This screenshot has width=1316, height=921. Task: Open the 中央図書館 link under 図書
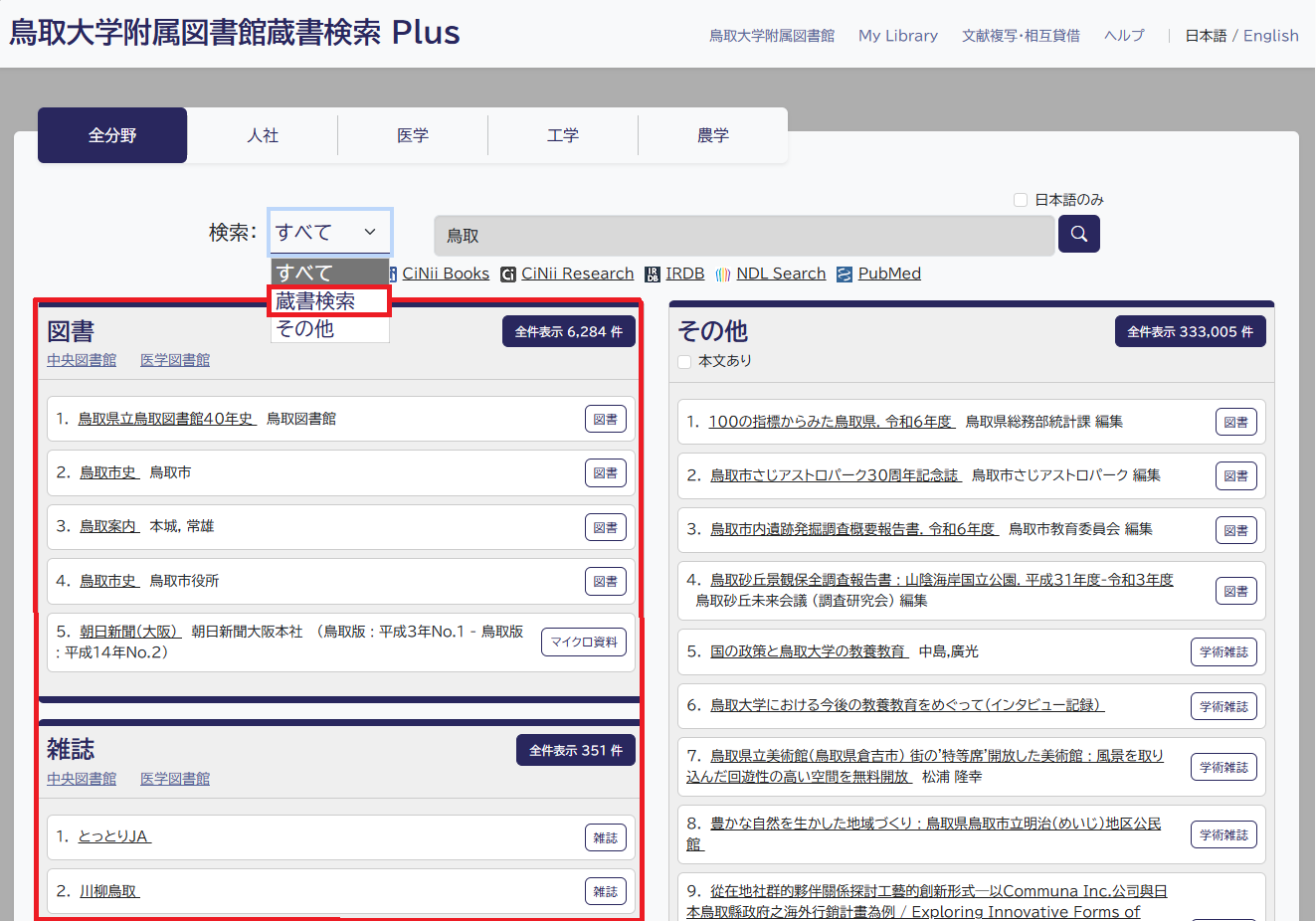[81, 359]
